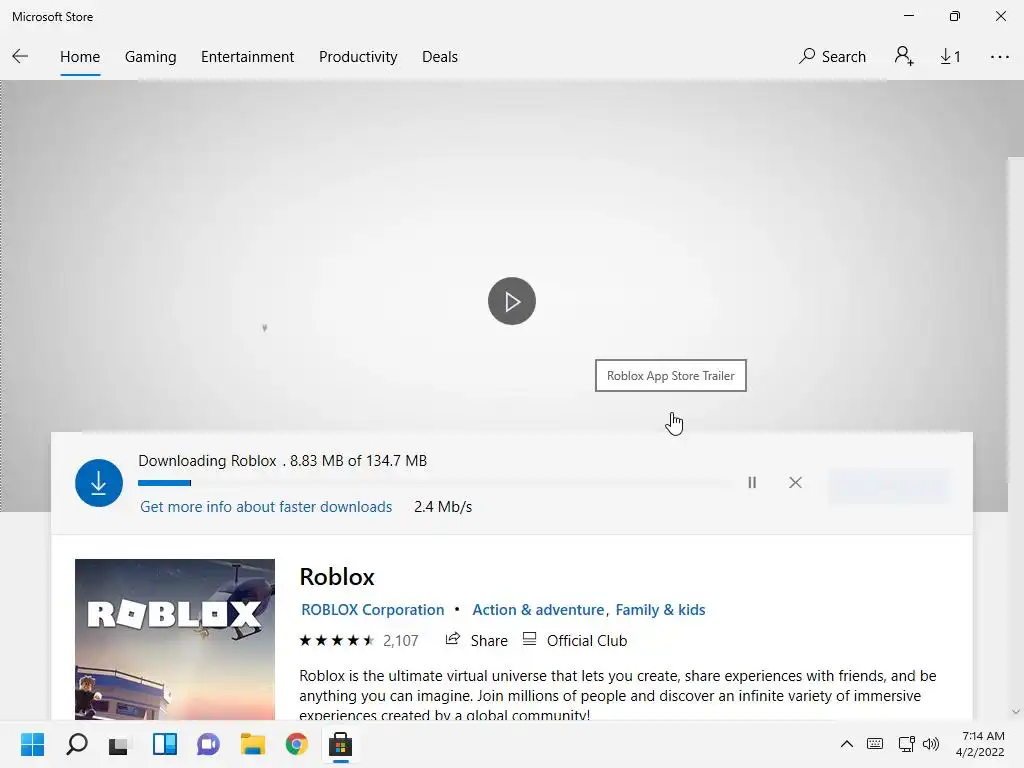
Task: Click the download progress bar
Action: 434,483
